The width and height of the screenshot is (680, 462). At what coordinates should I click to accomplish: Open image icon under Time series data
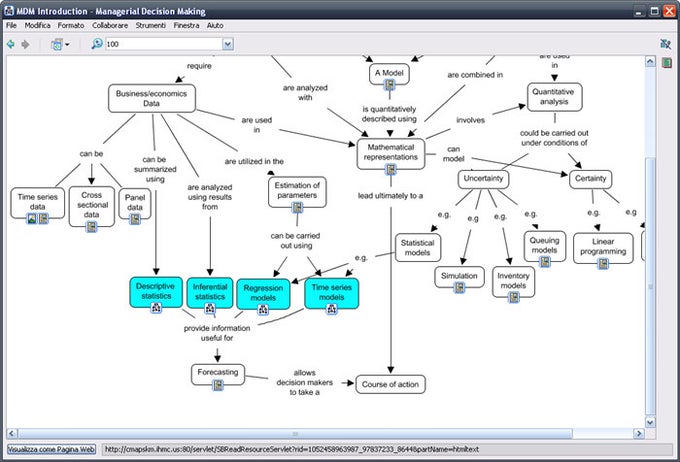(32, 218)
